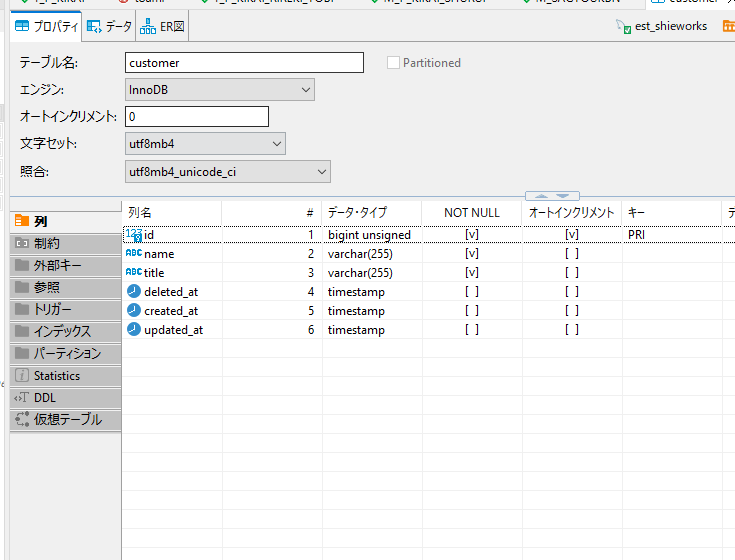Click the clock icon of updated_at

(x=134, y=329)
